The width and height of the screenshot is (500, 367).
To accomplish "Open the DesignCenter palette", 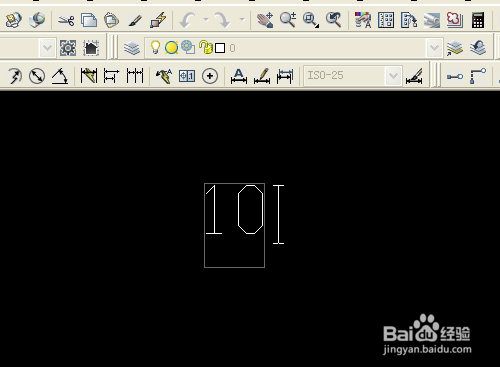I will pos(386,20).
